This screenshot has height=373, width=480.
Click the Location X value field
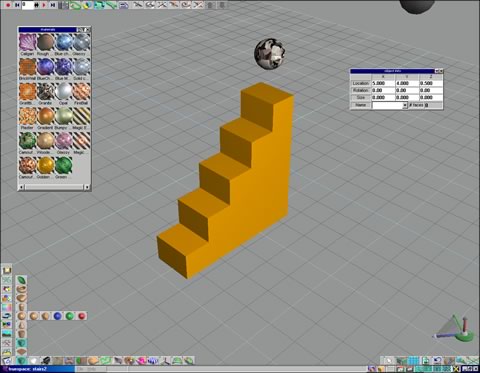point(383,83)
